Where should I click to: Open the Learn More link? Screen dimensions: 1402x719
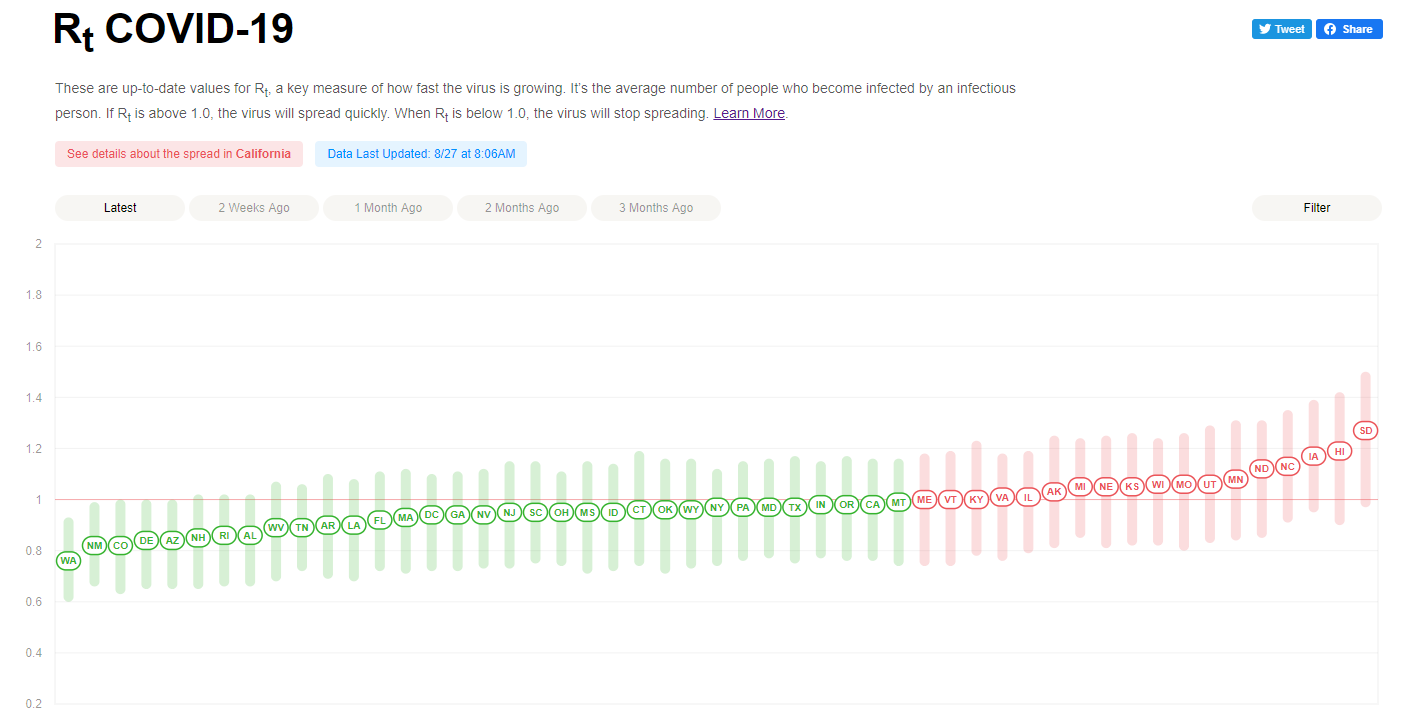(749, 113)
